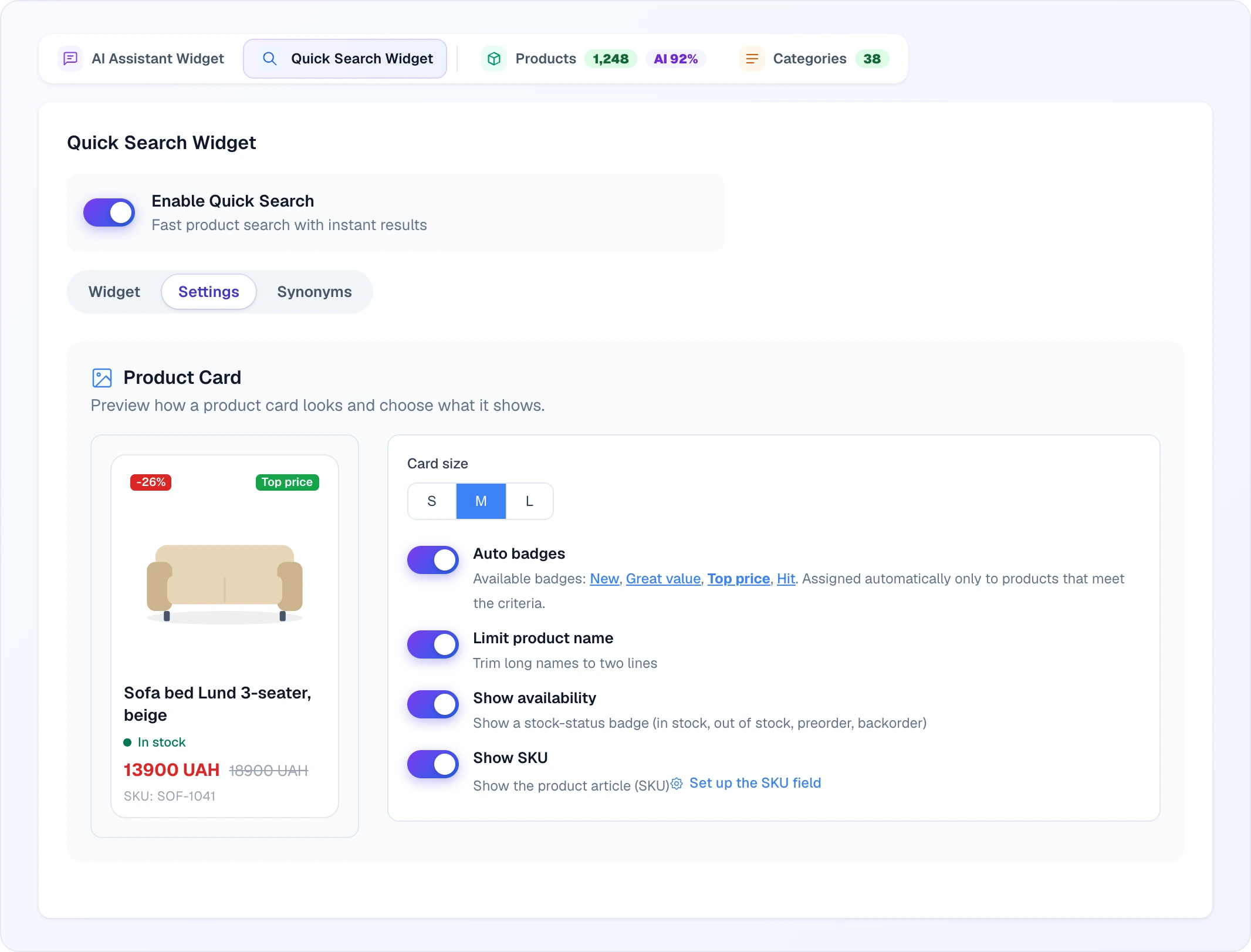The width and height of the screenshot is (1251, 952).
Task: Click the Quick Search magnifier icon
Action: [x=270, y=59]
